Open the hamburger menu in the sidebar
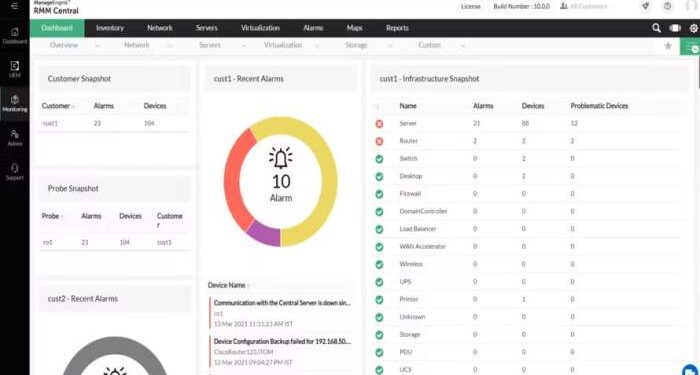700x375 pixels. point(15,6)
